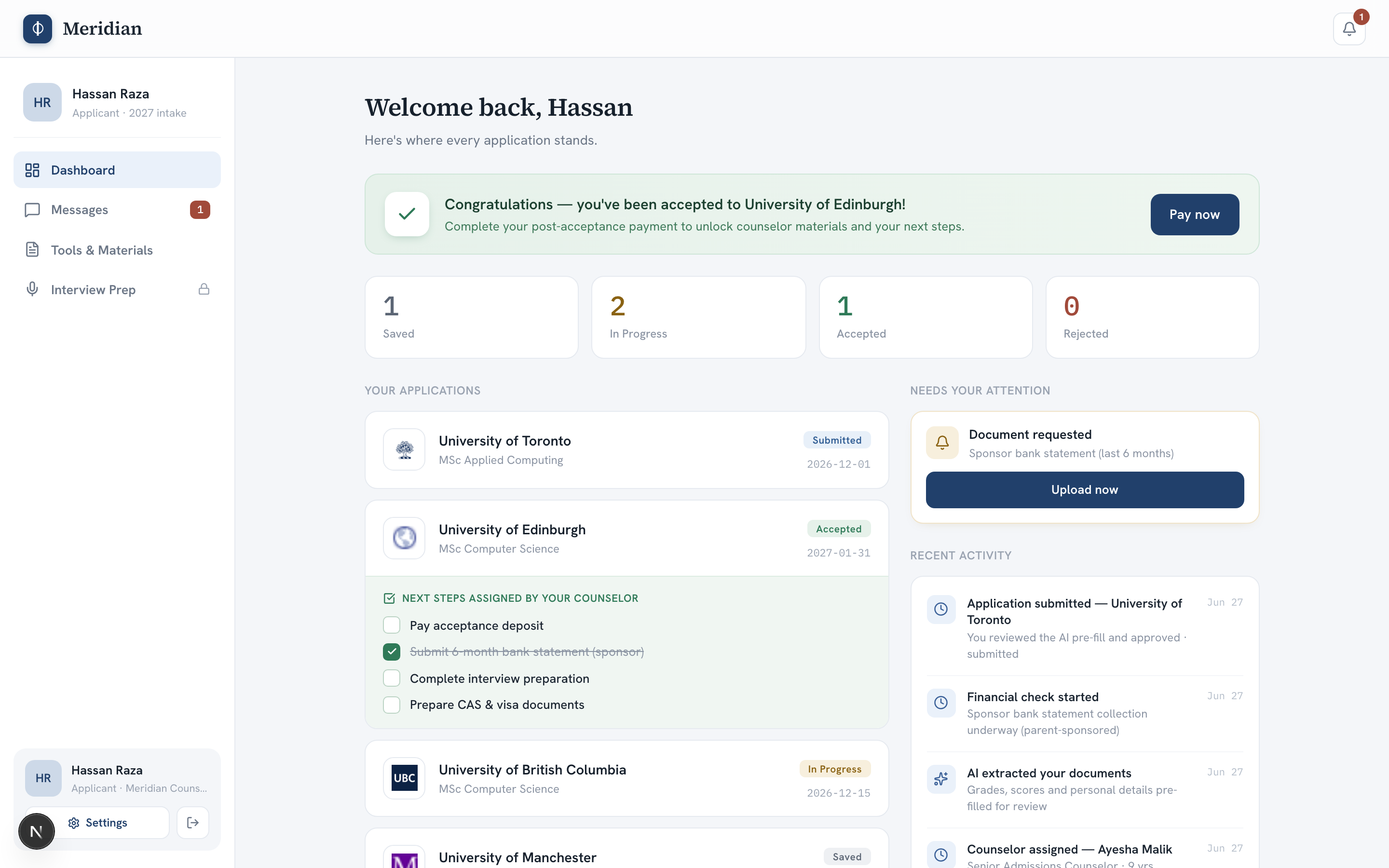Click the HR avatar beside Applicant Meridian Couns...
Image resolution: width=1389 pixels, height=868 pixels.
[x=43, y=778]
